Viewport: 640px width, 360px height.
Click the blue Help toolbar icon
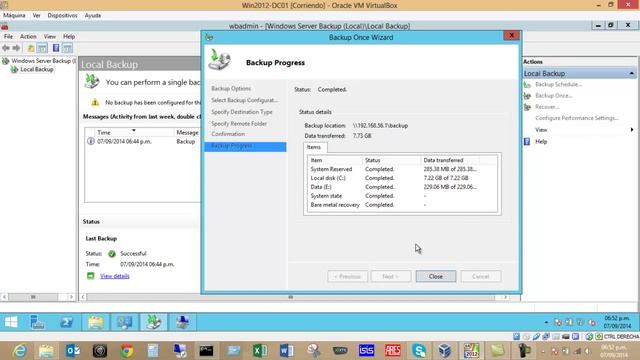(x=56, y=48)
